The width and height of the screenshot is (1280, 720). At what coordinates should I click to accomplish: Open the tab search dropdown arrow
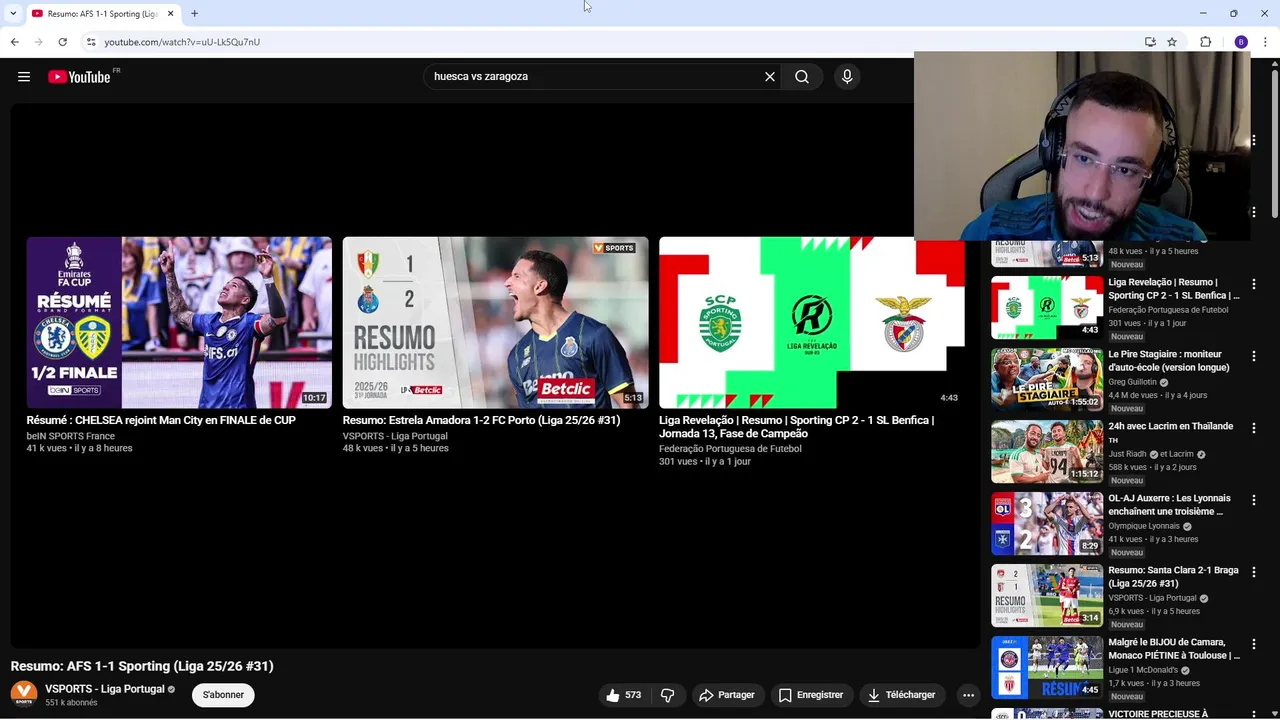click(13, 14)
